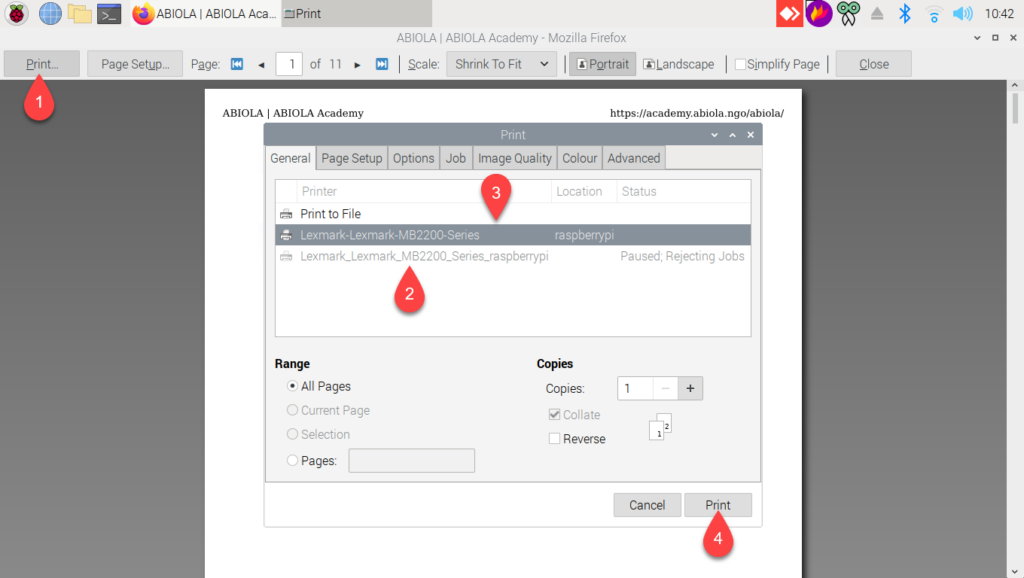The height and width of the screenshot is (578, 1024).
Task: Open the Raspberry Pi main menu
Action: pos(16,13)
